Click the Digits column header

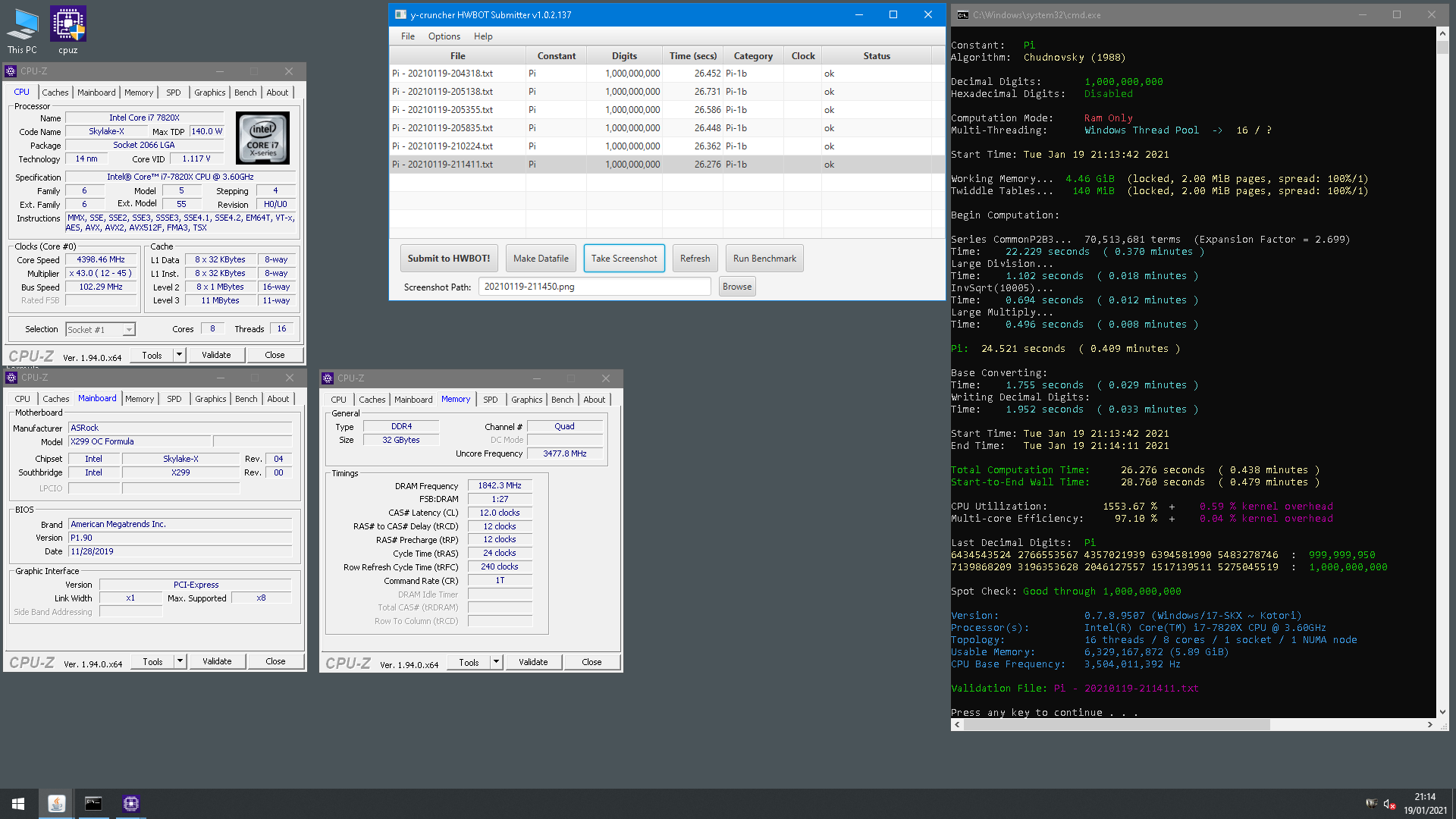point(624,55)
